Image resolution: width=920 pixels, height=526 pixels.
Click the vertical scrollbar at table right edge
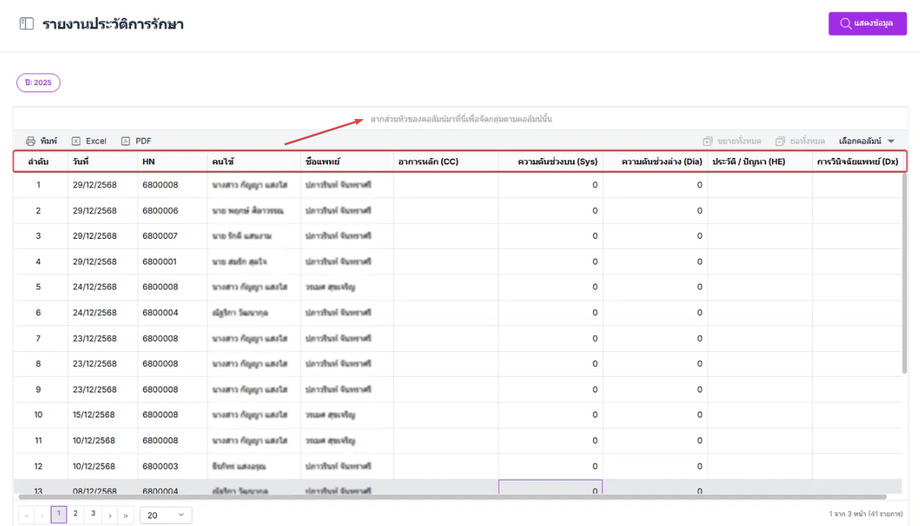[x=904, y=300]
